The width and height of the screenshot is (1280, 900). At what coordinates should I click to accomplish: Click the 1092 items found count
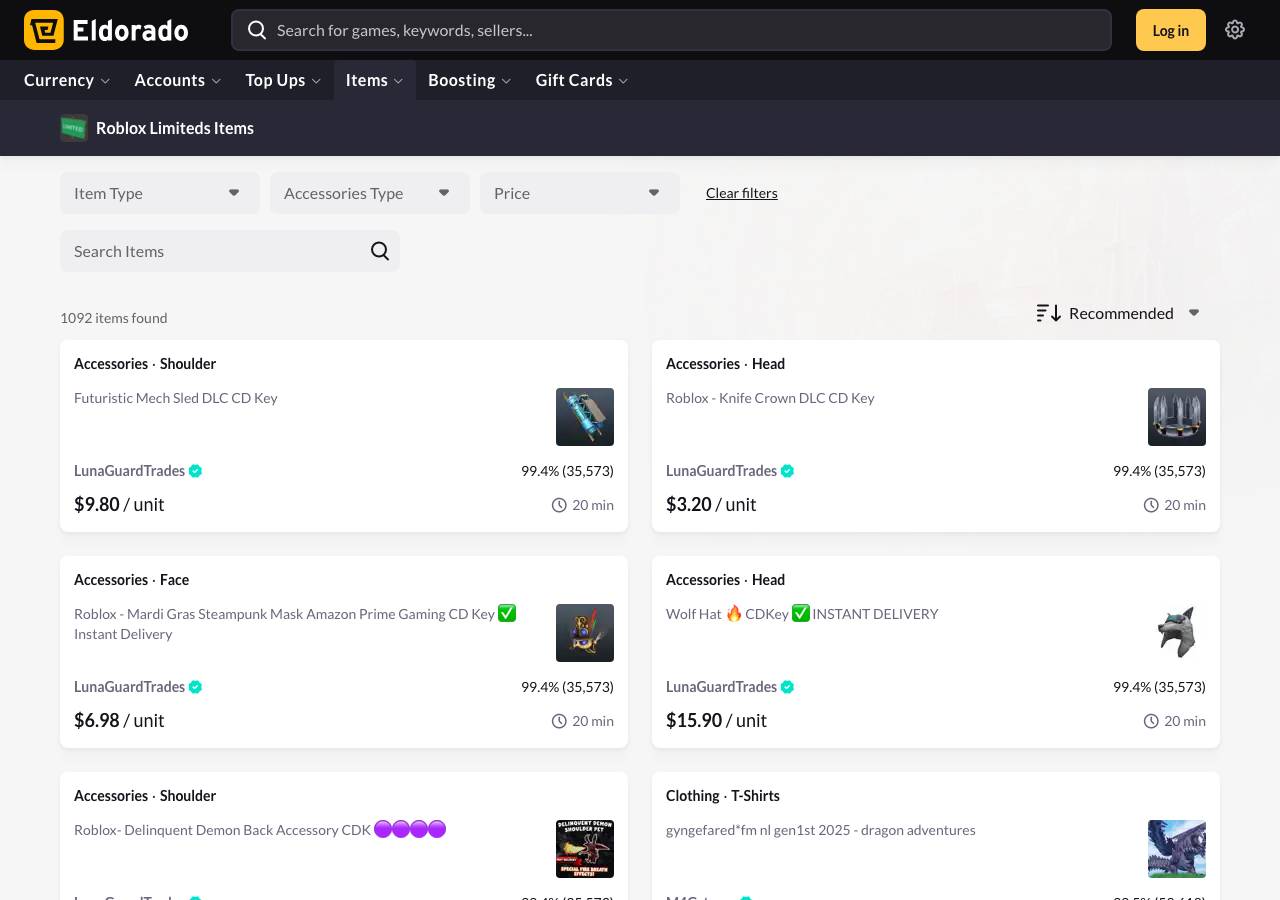click(x=114, y=318)
